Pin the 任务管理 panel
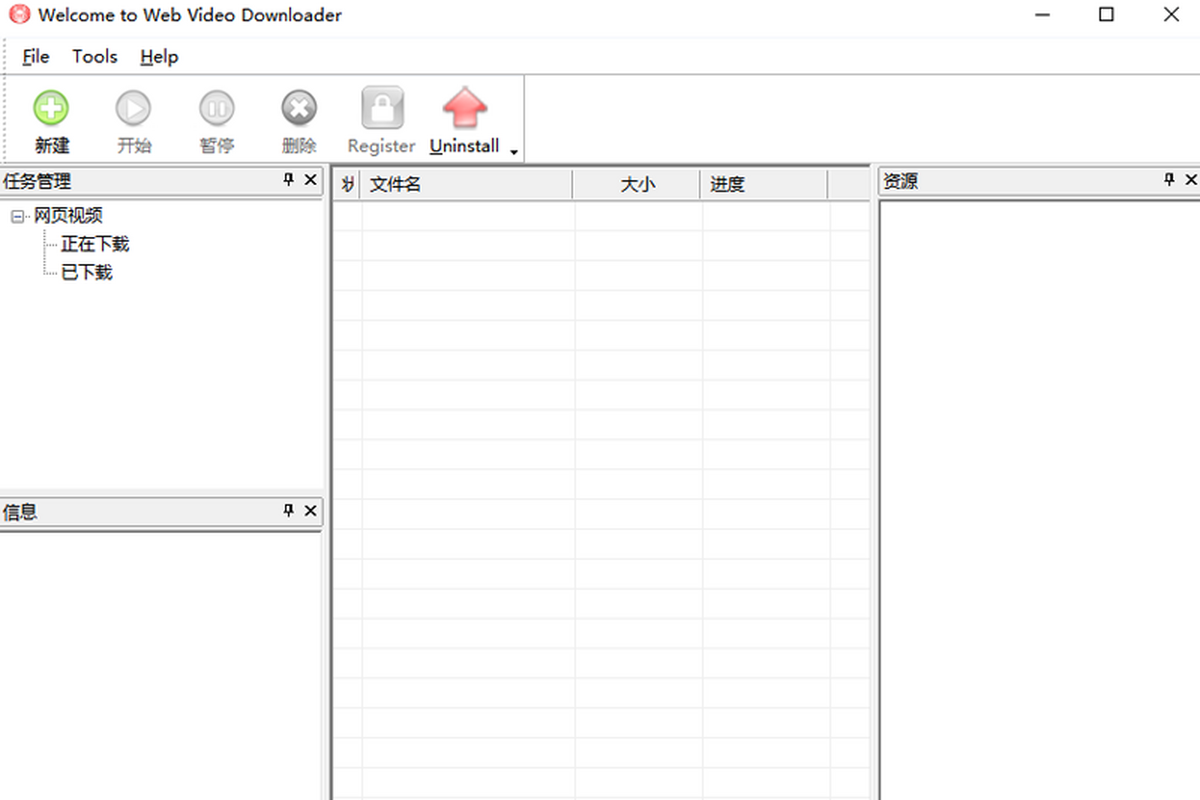 [289, 180]
